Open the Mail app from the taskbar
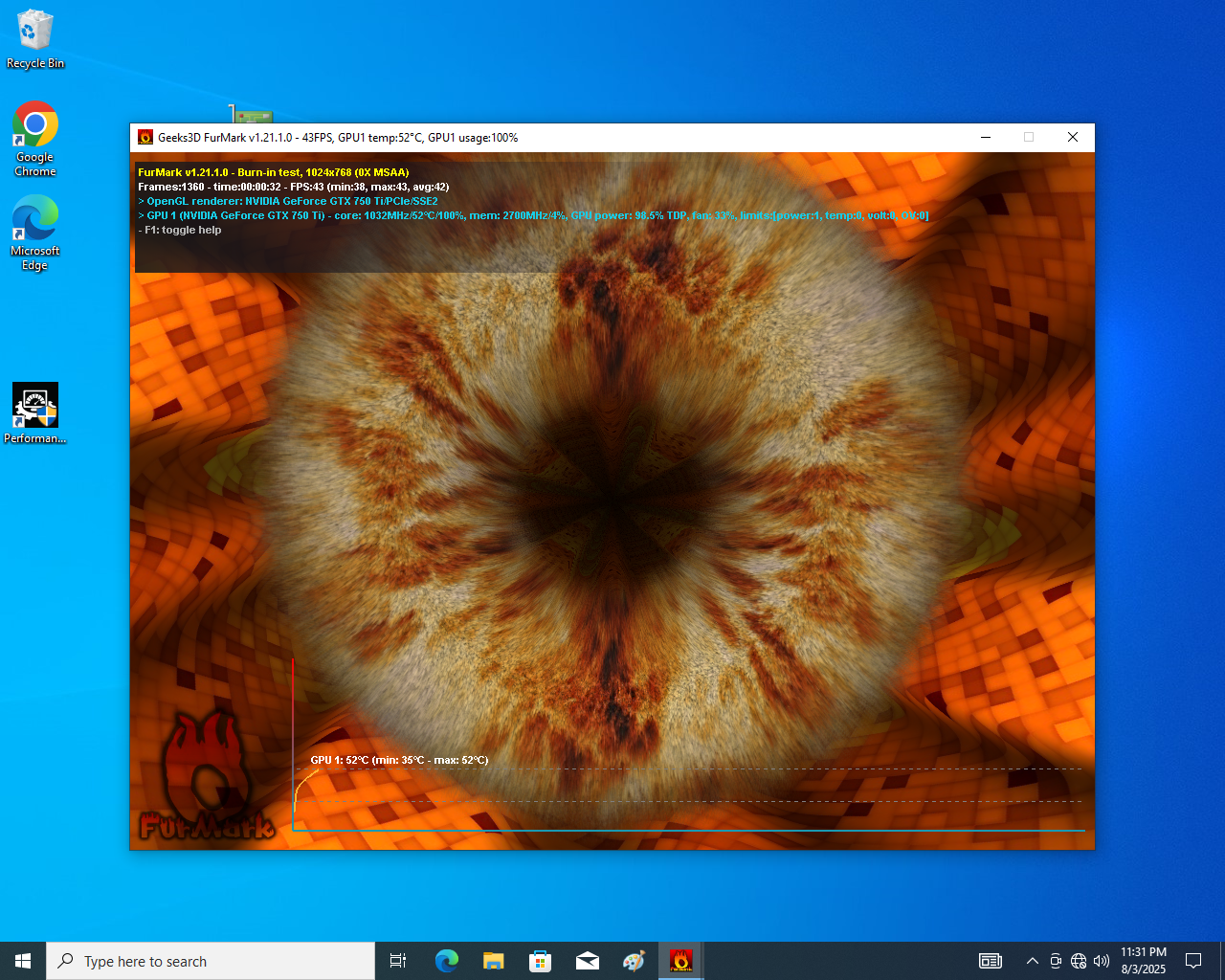This screenshot has width=1225, height=980. tap(588, 961)
